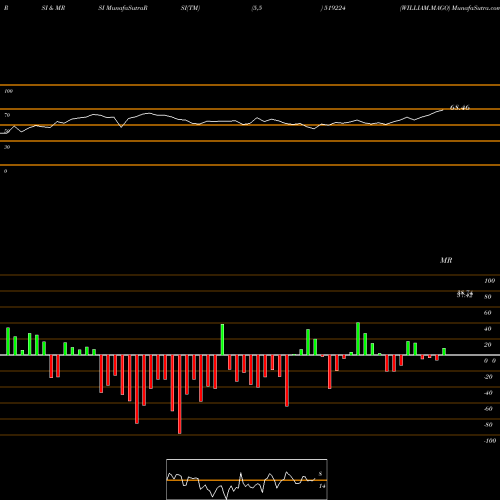Open the mini oscillator chart thumbnail
Image resolution: width=500 pixels, height=500 pixels.
point(247,479)
